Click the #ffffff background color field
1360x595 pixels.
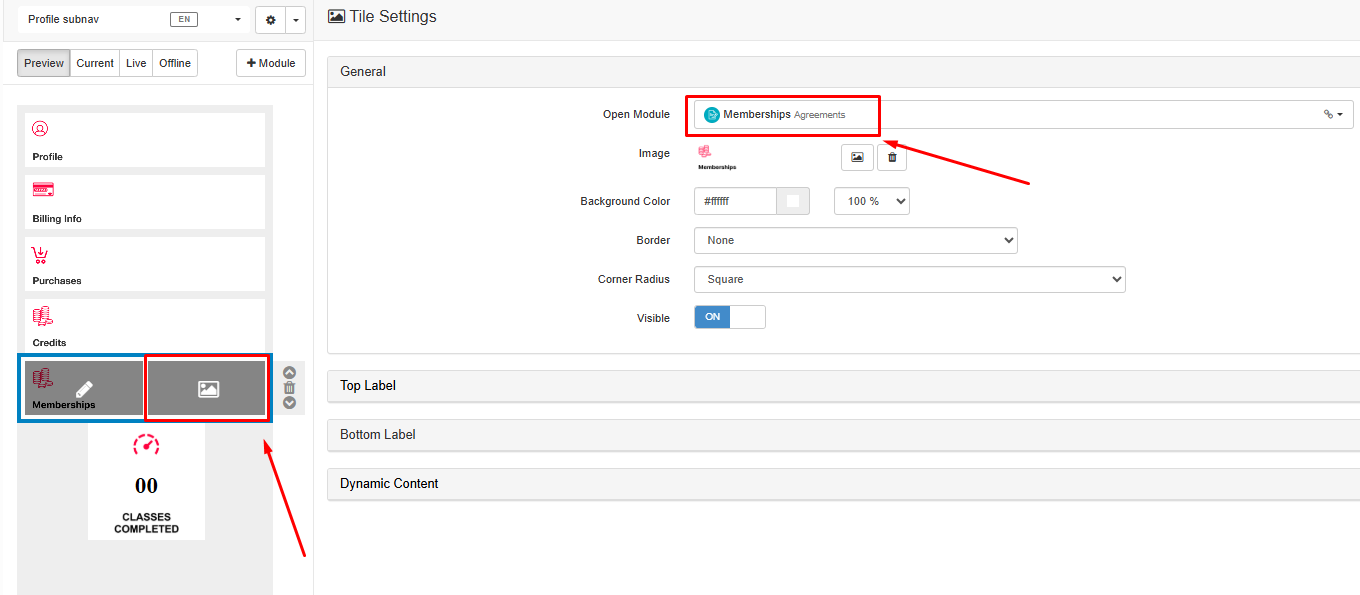(735, 201)
